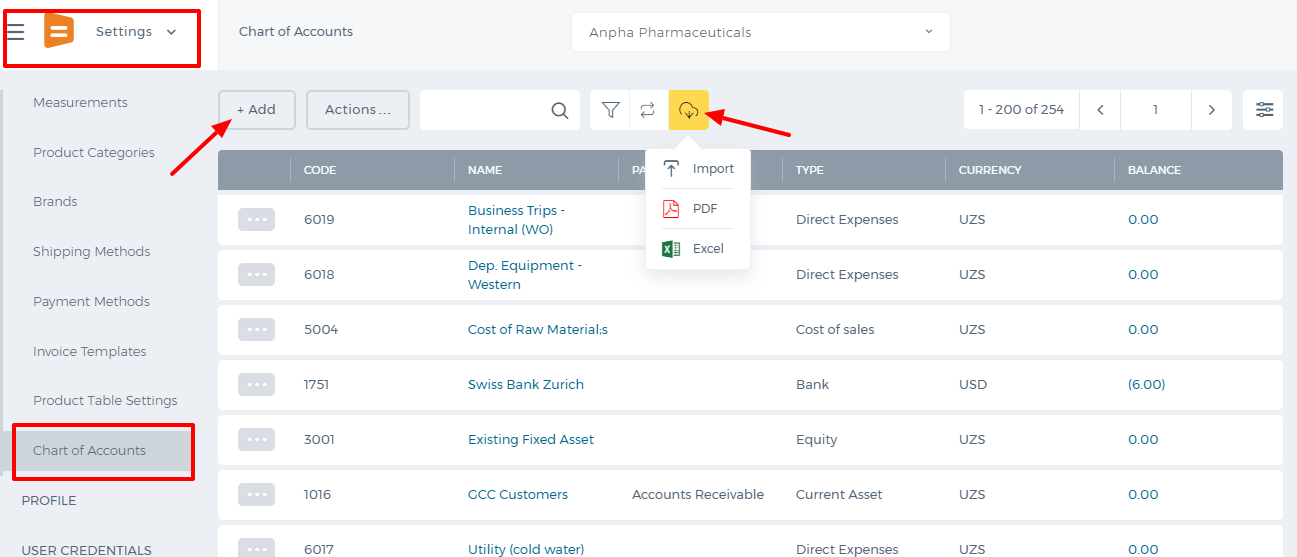
Task: Click the + Add button
Action: (x=257, y=110)
